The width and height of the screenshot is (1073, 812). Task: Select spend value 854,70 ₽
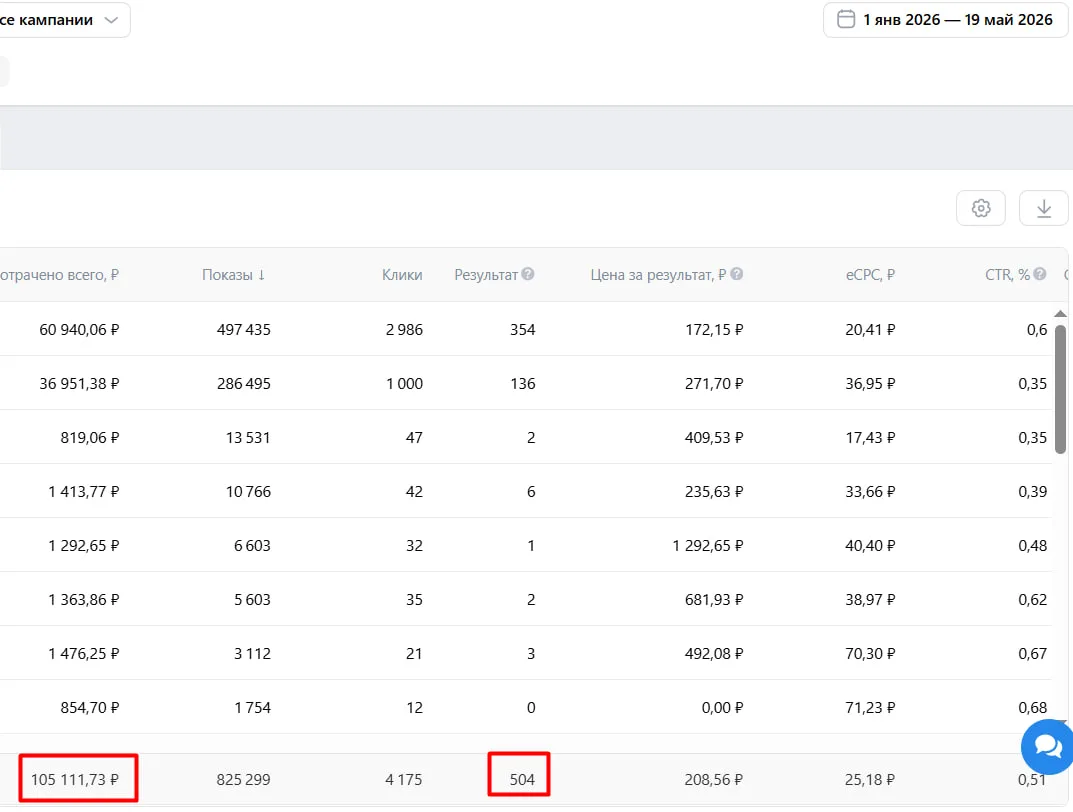90,708
